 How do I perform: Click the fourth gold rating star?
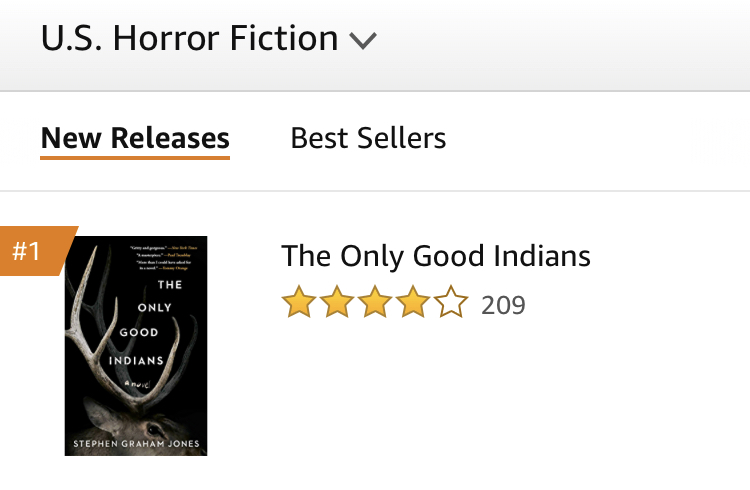pyautogui.click(x=412, y=302)
